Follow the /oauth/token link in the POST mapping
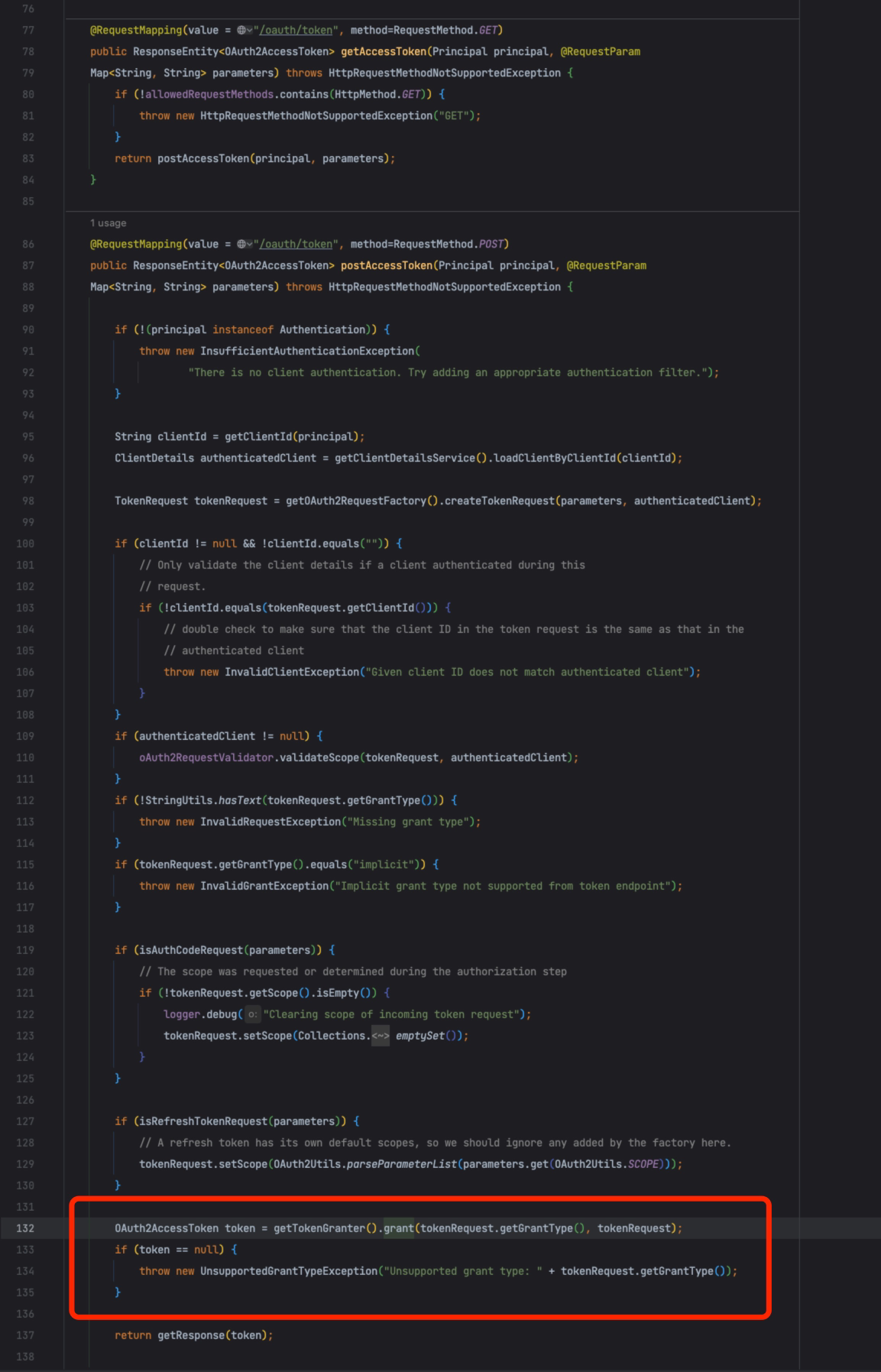This screenshot has width=881, height=1372. pos(296,245)
